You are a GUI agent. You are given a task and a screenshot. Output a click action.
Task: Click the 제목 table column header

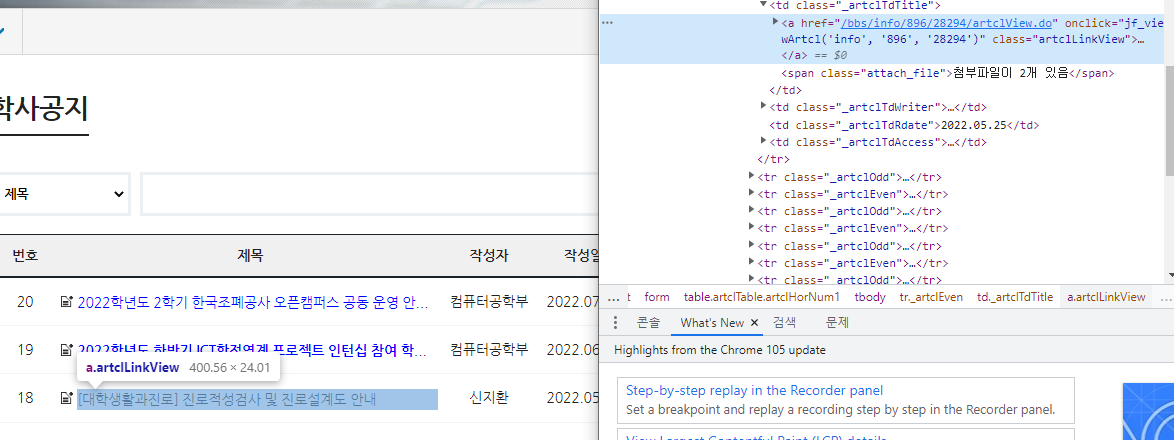click(x=250, y=256)
